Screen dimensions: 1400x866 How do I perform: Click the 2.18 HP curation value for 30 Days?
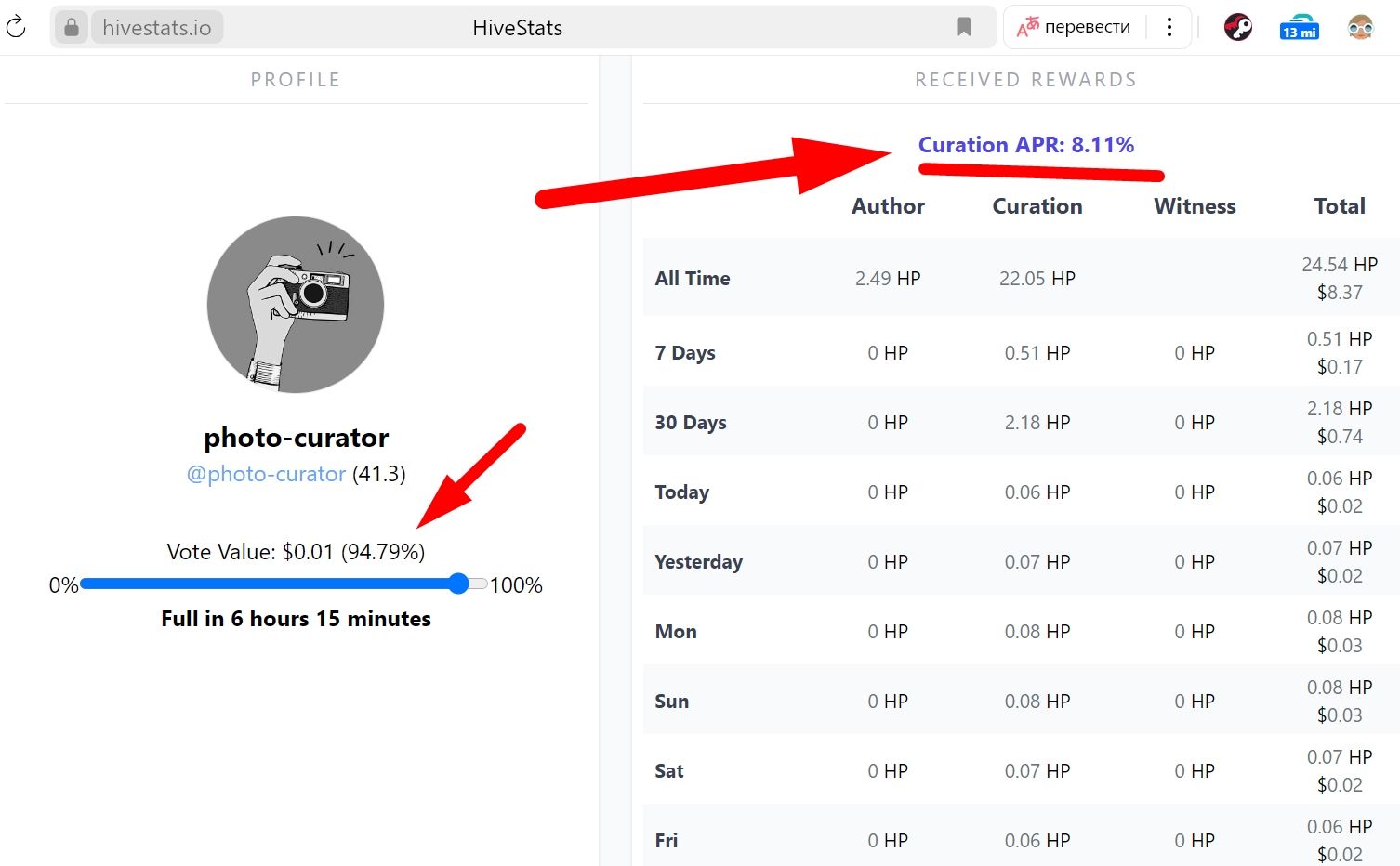(x=1037, y=423)
